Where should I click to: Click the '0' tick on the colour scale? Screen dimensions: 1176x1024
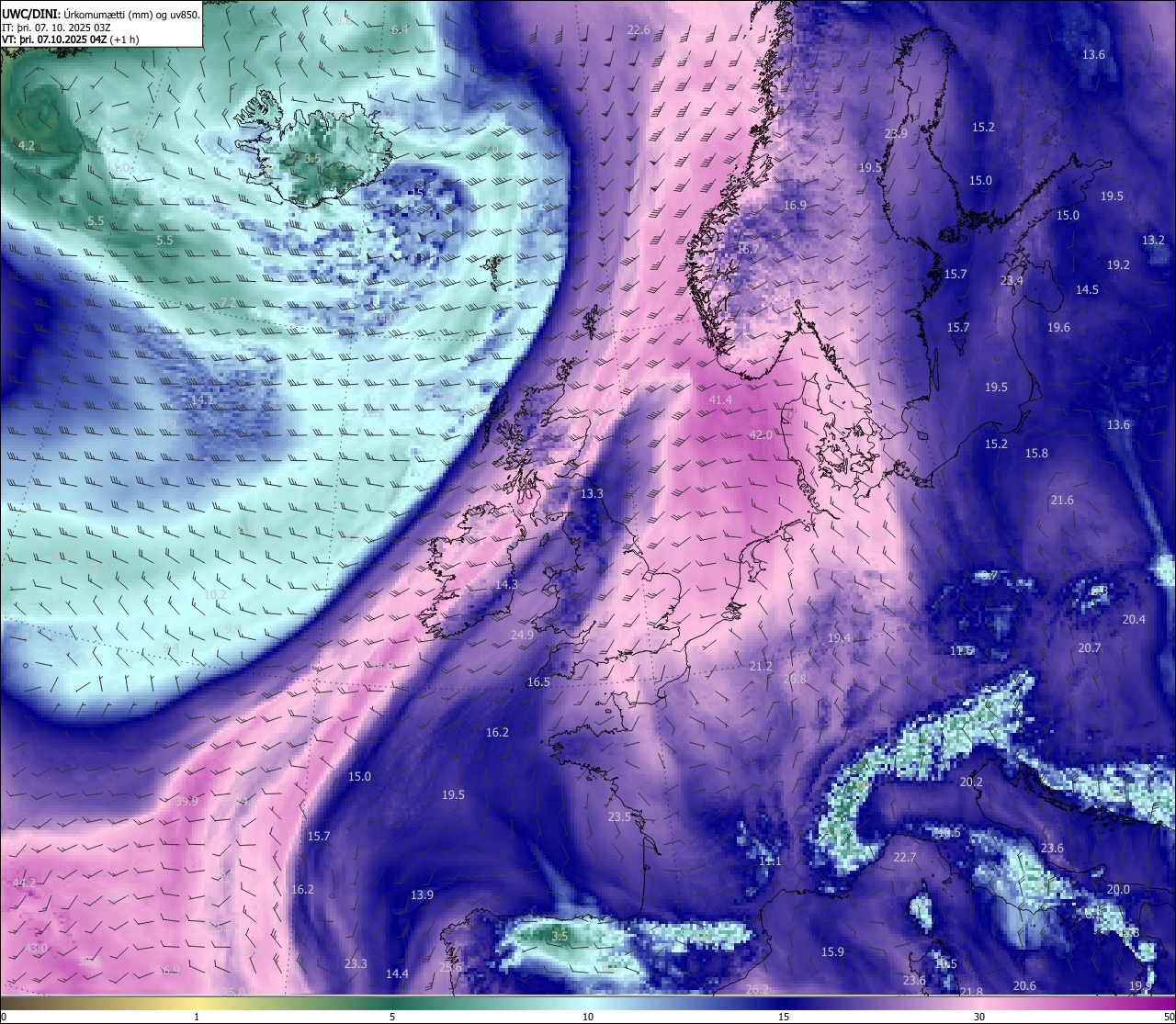[4, 1017]
